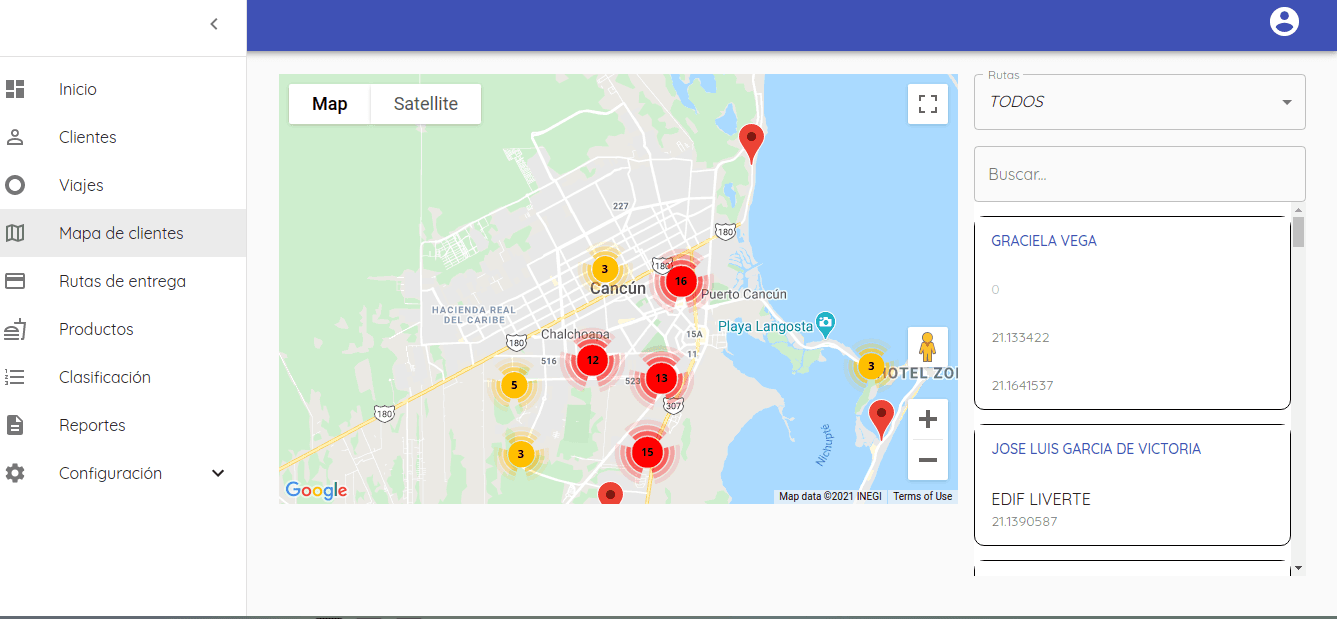The height and width of the screenshot is (619, 1337).
Task: Select the GRACIELA VEGA client card
Action: [1132, 312]
